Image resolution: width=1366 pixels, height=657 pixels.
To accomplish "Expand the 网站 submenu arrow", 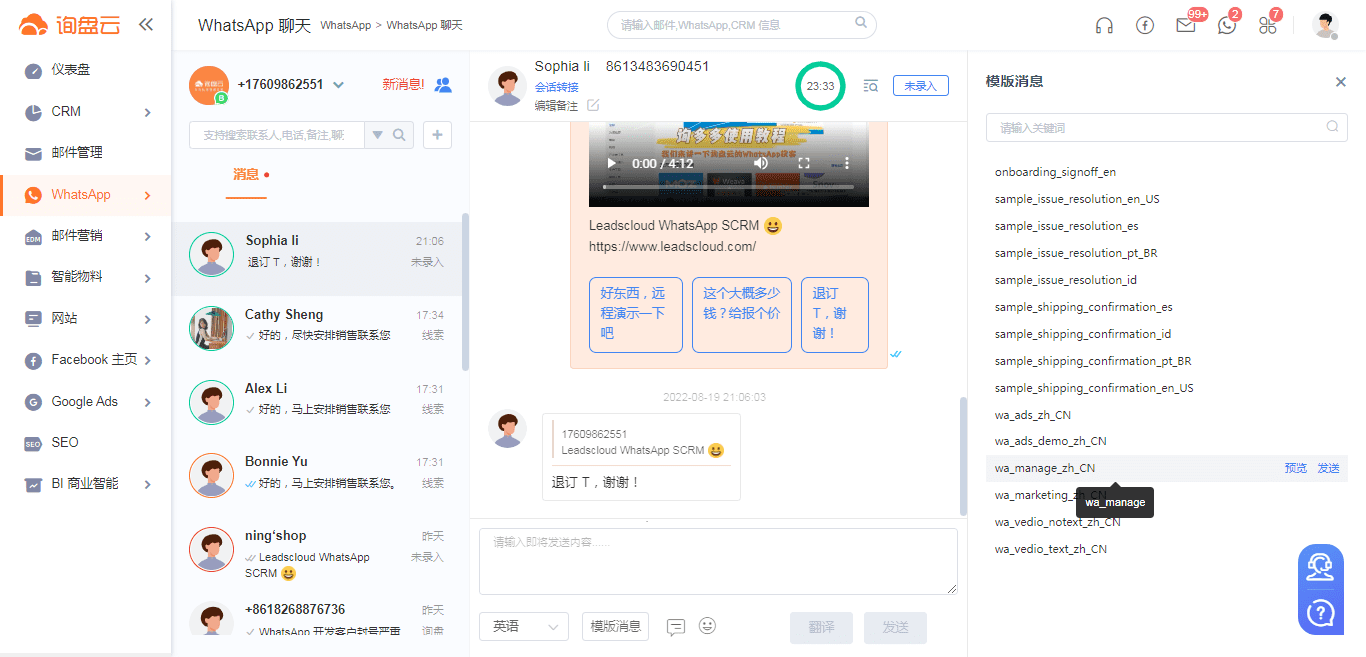I will tap(148, 319).
